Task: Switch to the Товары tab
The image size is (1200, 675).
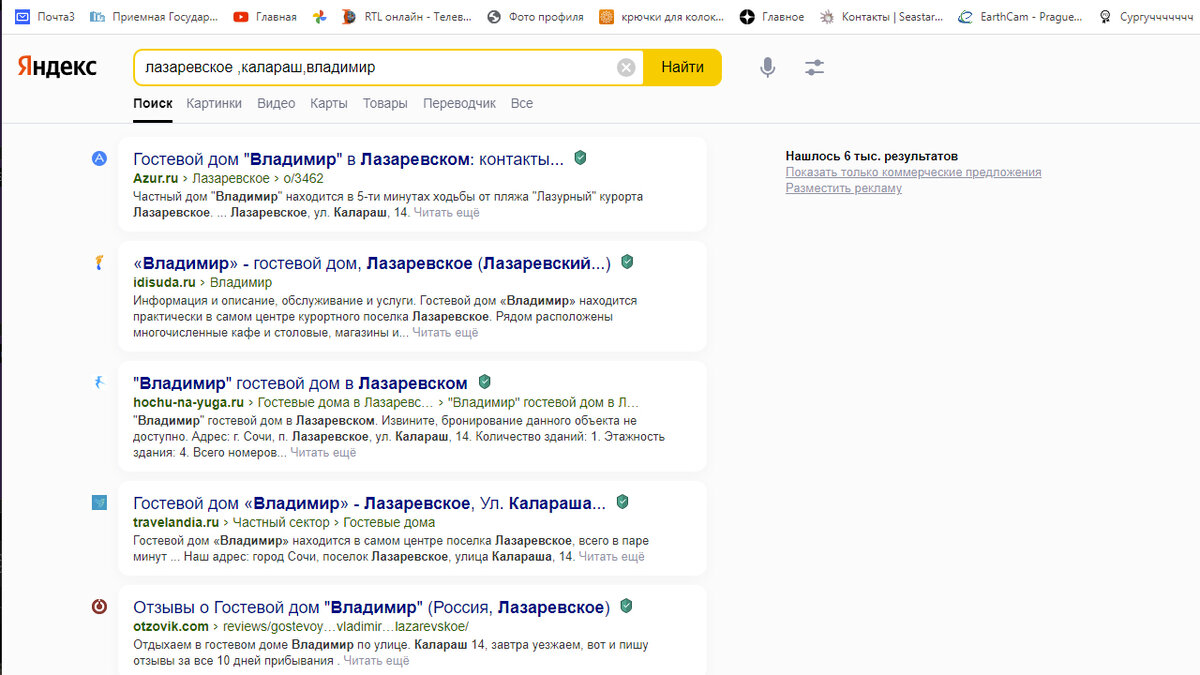Action: point(385,103)
